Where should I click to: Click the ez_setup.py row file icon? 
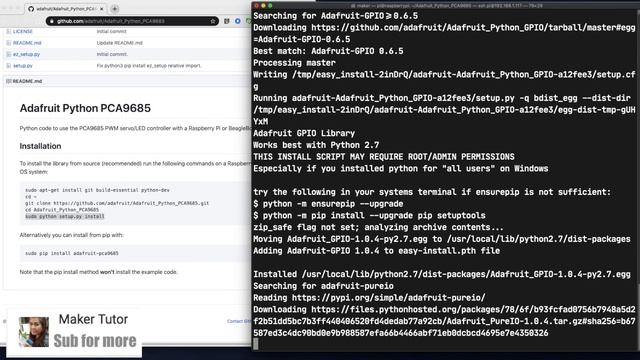9,54
